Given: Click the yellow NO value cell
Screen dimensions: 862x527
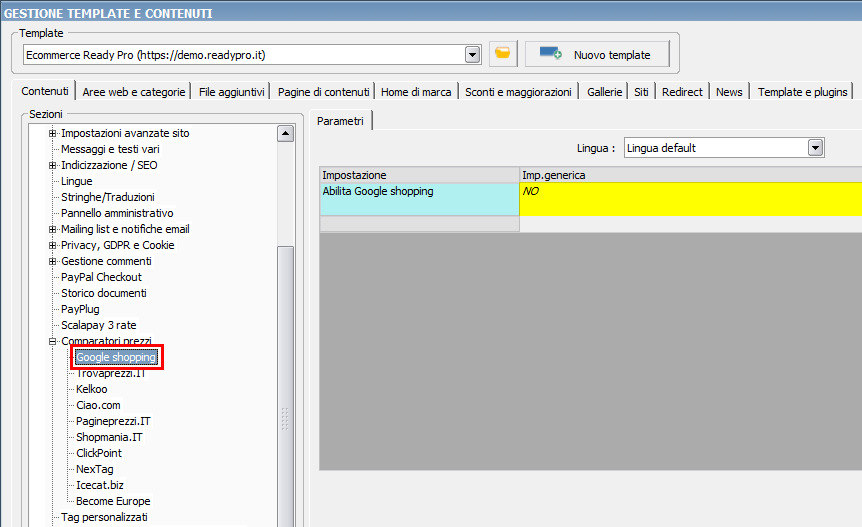Looking at the screenshot, I should pos(691,199).
